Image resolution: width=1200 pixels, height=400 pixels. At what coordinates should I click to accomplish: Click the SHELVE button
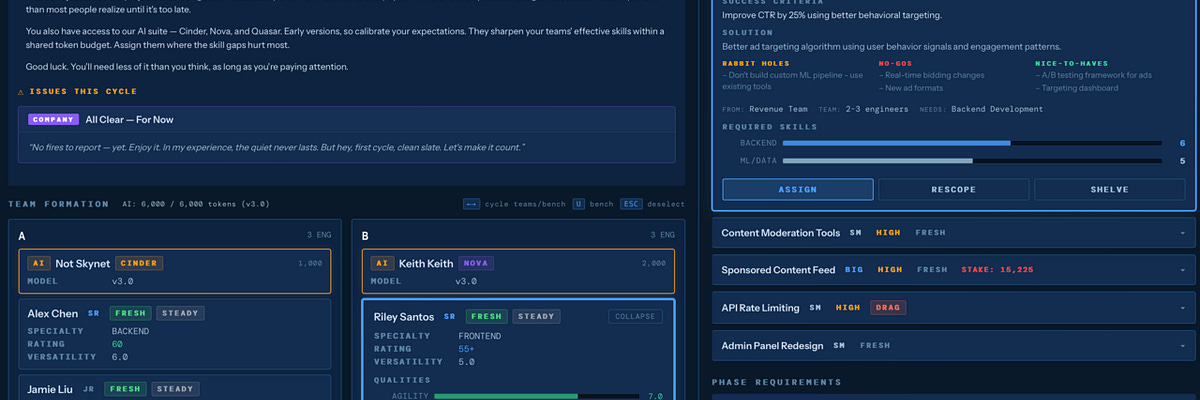pyautogui.click(x=1109, y=190)
